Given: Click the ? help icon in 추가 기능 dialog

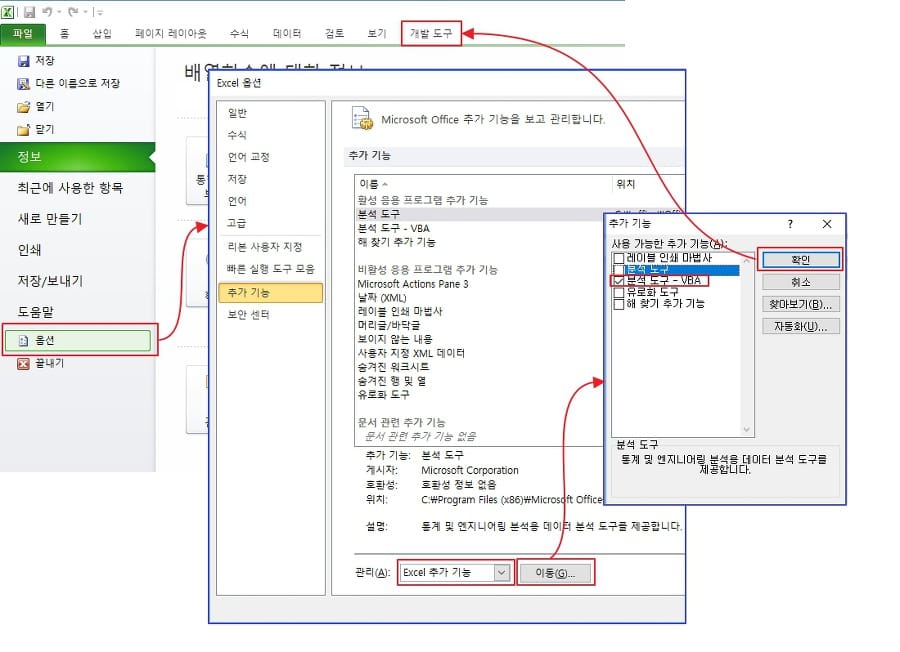Looking at the screenshot, I should tap(790, 224).
